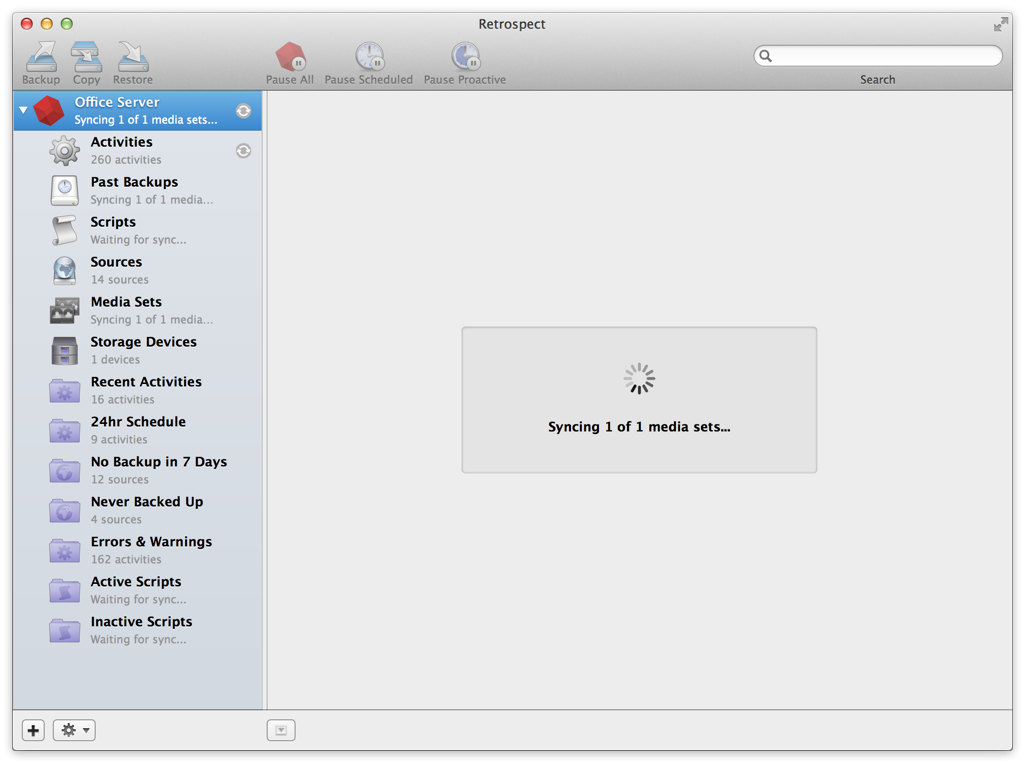
Task: Start a Backup from the toolbar
Action: pyautogui.click(x=41, y=62)
